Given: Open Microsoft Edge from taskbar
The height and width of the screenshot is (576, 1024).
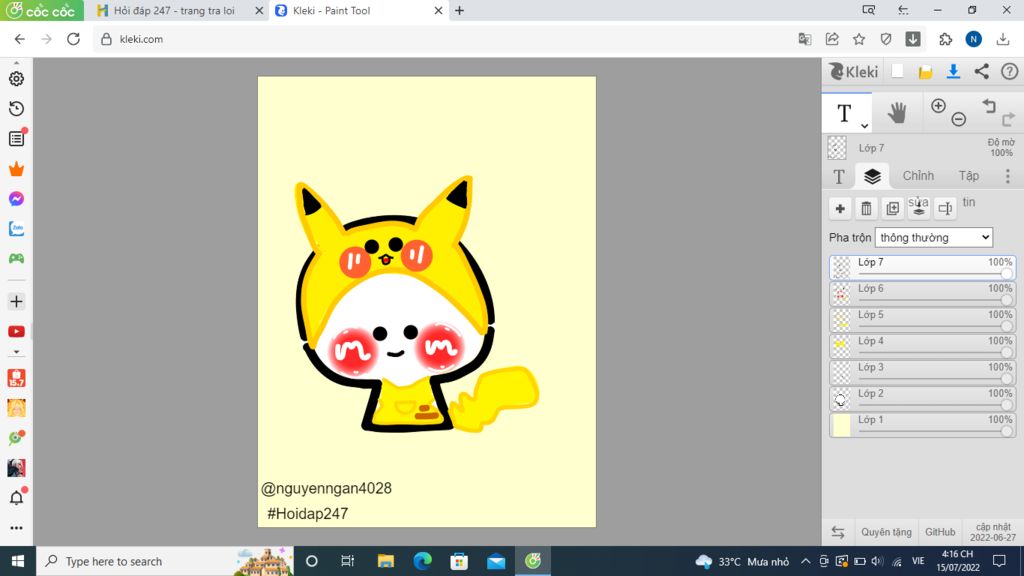Looking at the screenshot, I should (423, 562).
